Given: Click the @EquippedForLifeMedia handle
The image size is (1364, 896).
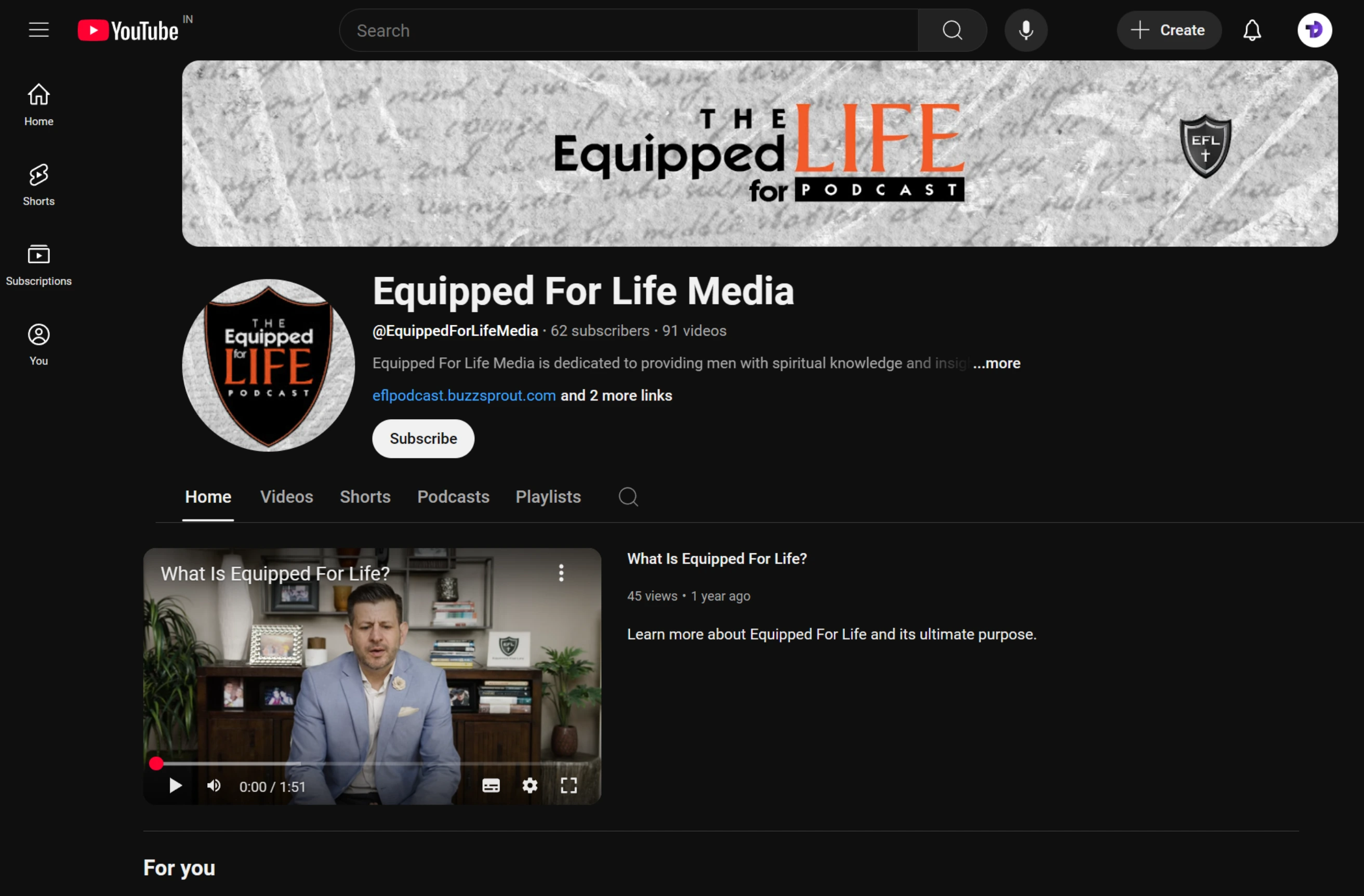Looking at the screenshot, I should coord(455,331).
